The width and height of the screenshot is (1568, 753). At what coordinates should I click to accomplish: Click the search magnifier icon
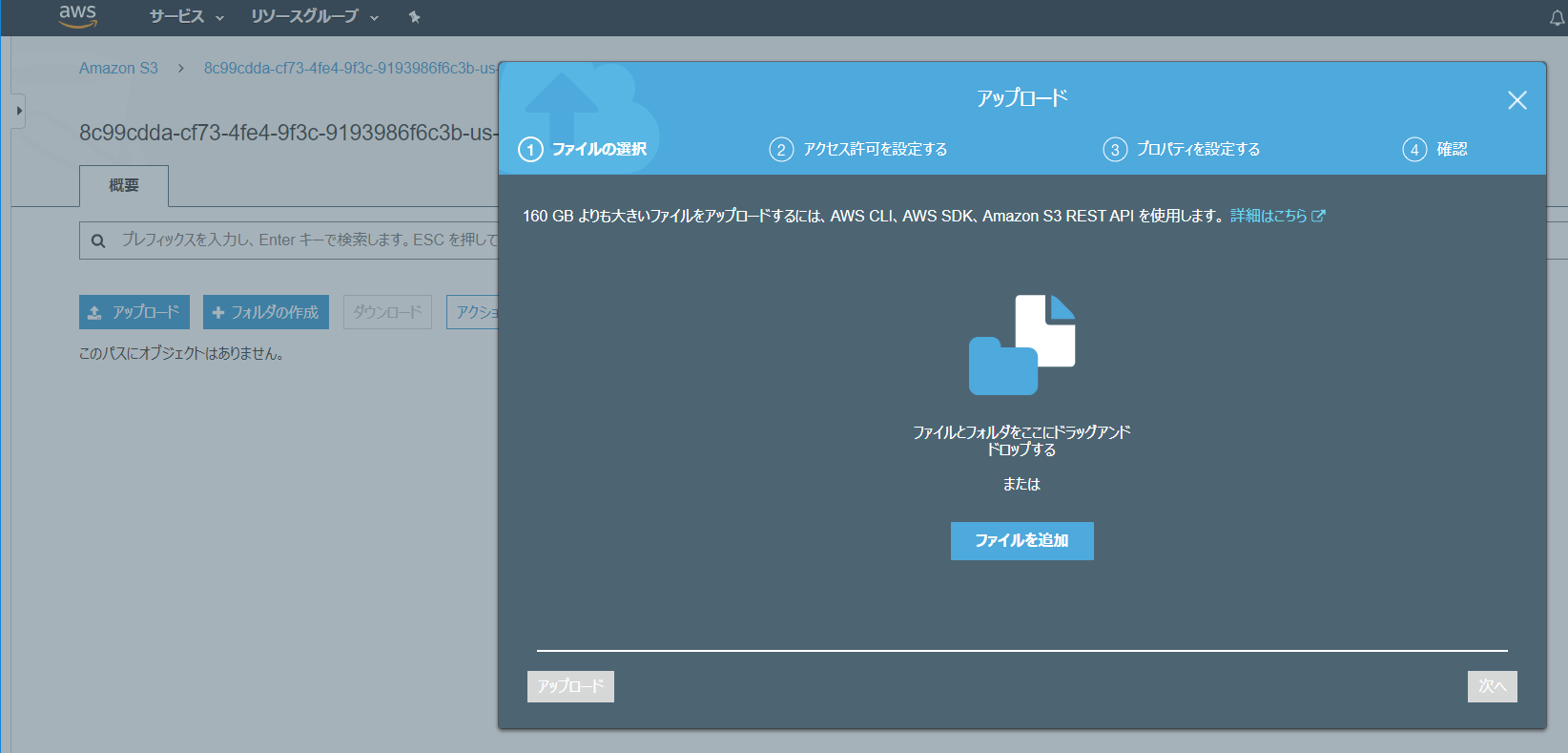pos(97,241)
